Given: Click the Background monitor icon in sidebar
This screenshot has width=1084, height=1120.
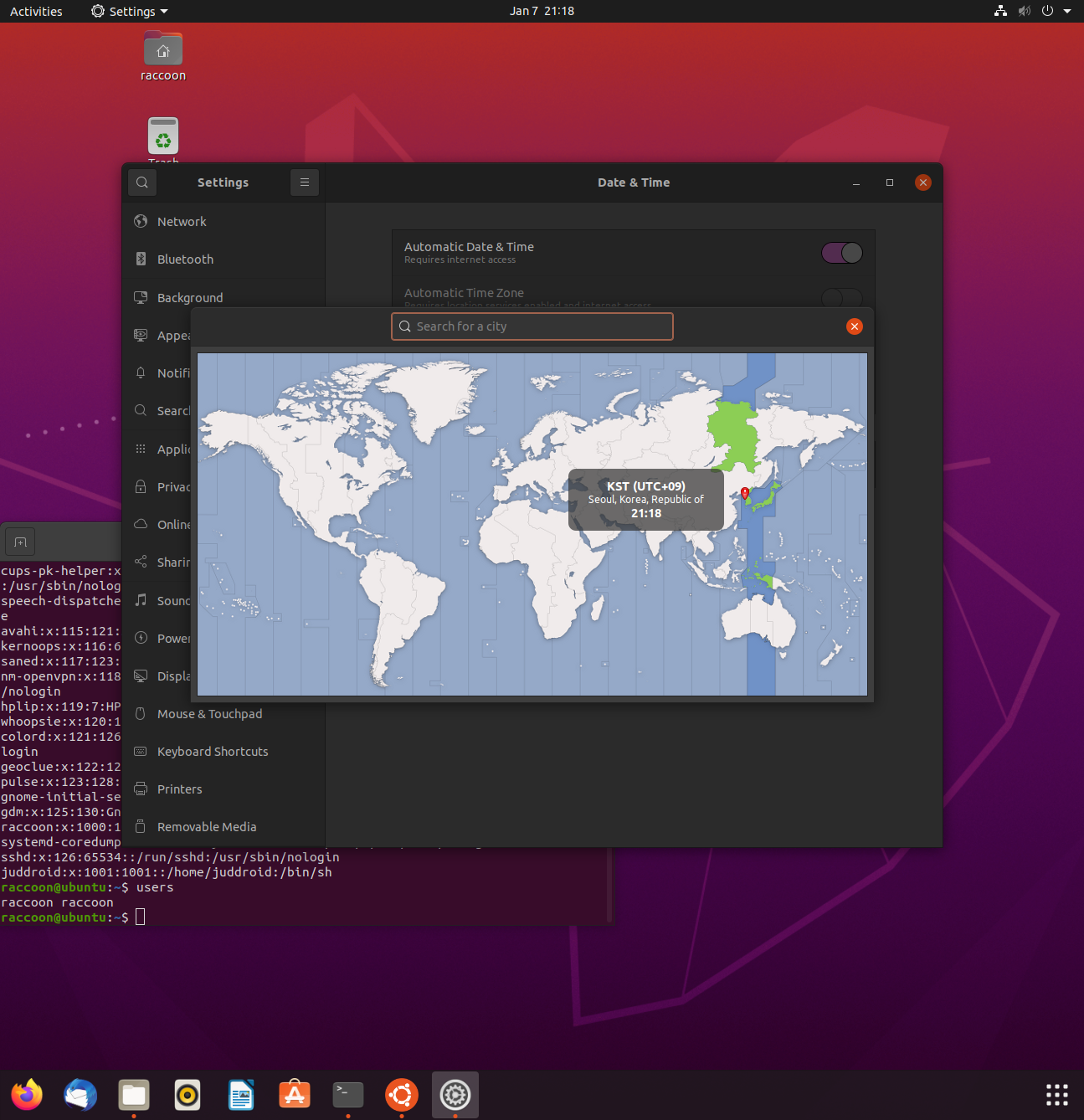Looking at the screenshot, I should [141, 297].
